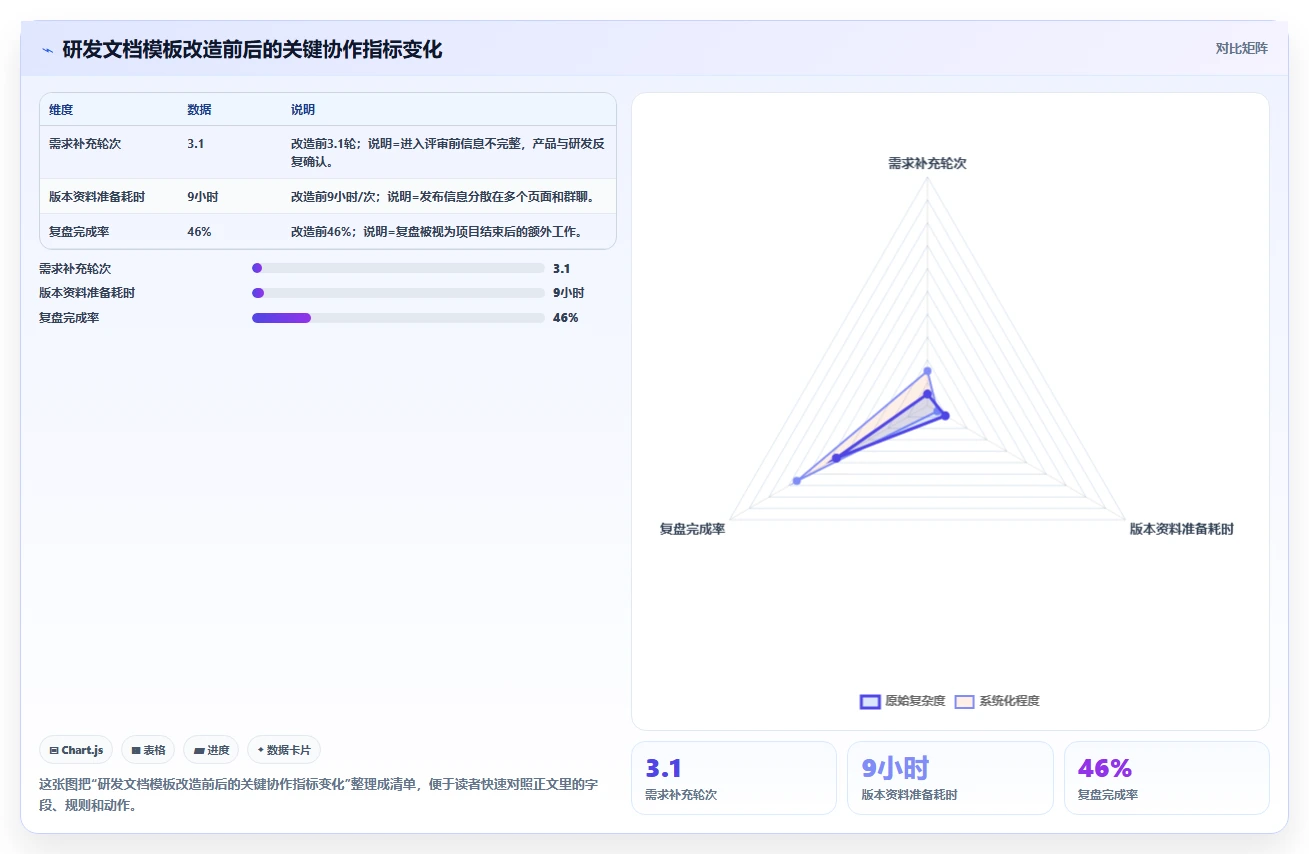Click the 系统化程度 point on 需求补充轮次 axis
Image resolution: width=1309 pixels, height=854 pixels.
point(928,371)
